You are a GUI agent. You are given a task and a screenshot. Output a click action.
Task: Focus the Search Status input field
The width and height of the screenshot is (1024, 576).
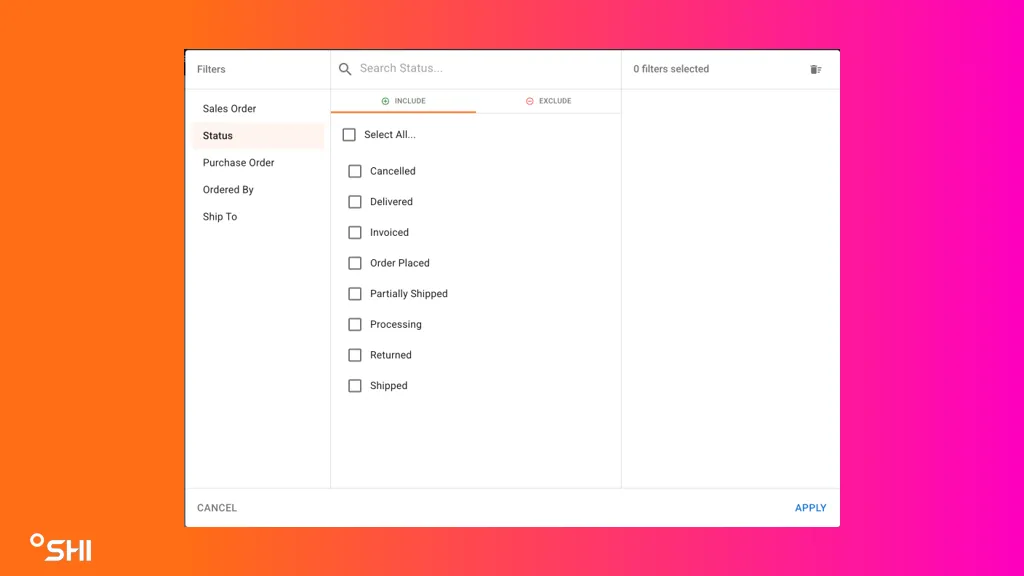click(483, 69)
